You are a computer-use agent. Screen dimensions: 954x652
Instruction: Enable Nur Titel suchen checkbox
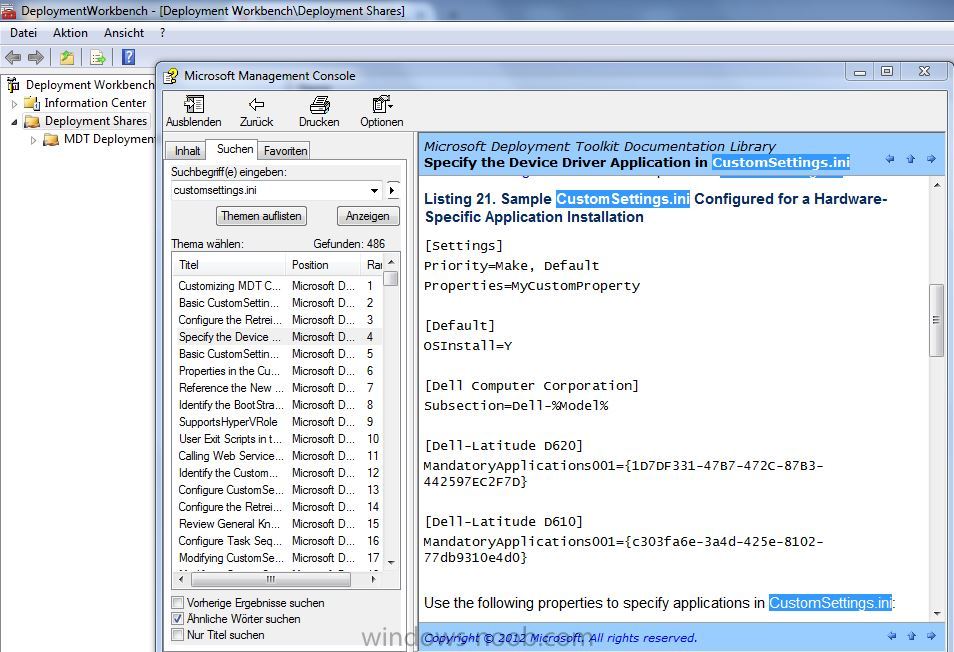point(178,634)
